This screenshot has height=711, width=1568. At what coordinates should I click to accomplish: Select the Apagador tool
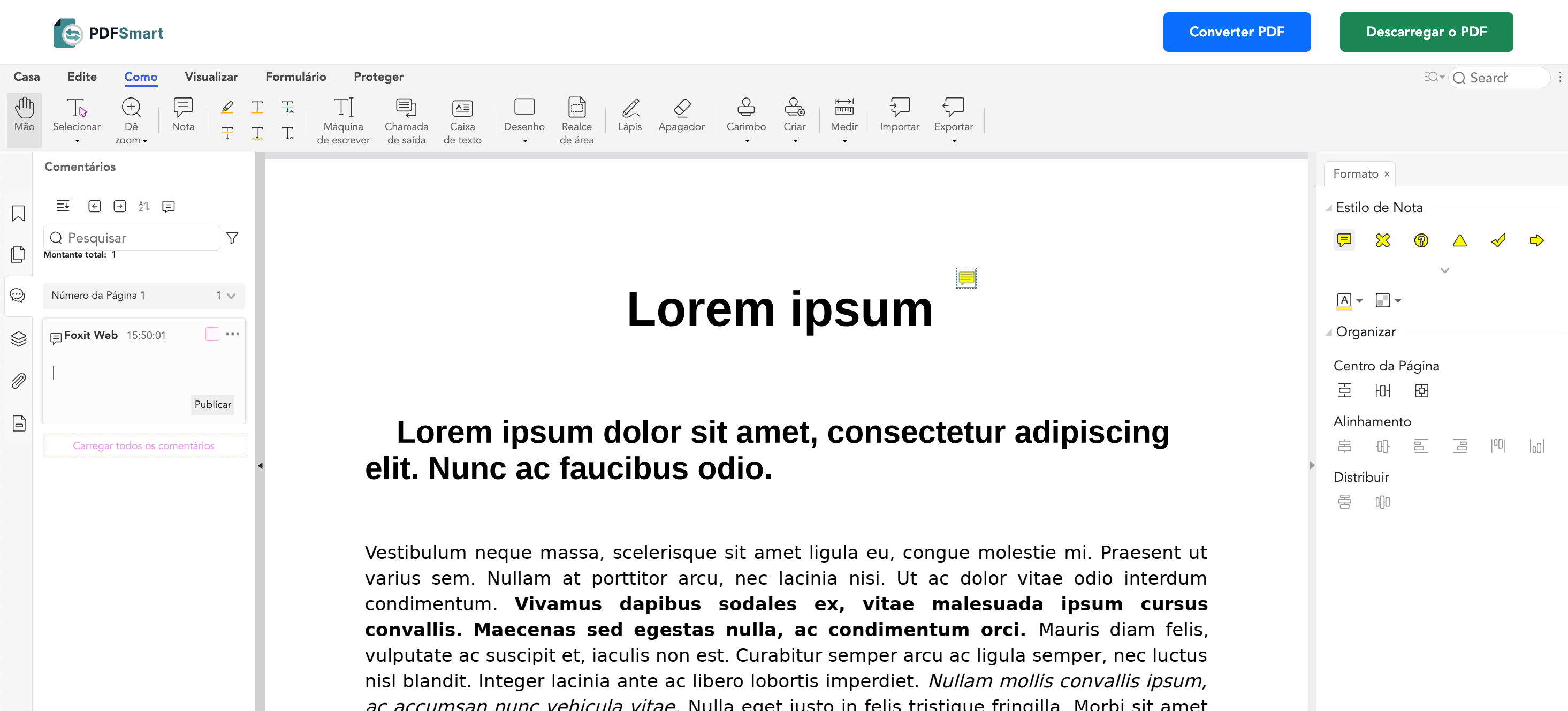click(682, 116)
